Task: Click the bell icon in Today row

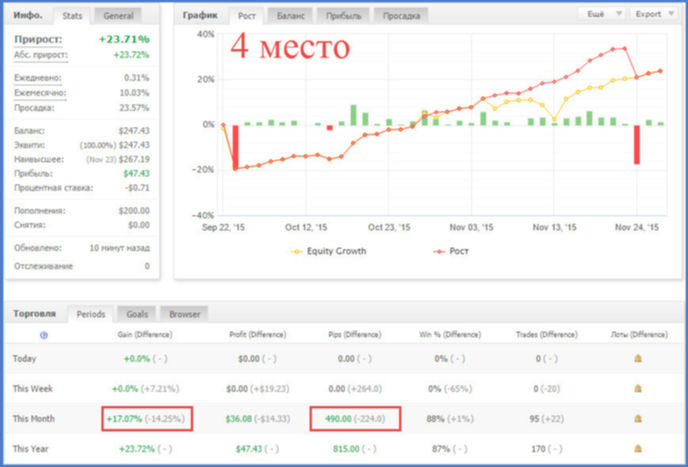Action: tap(638, 359)
